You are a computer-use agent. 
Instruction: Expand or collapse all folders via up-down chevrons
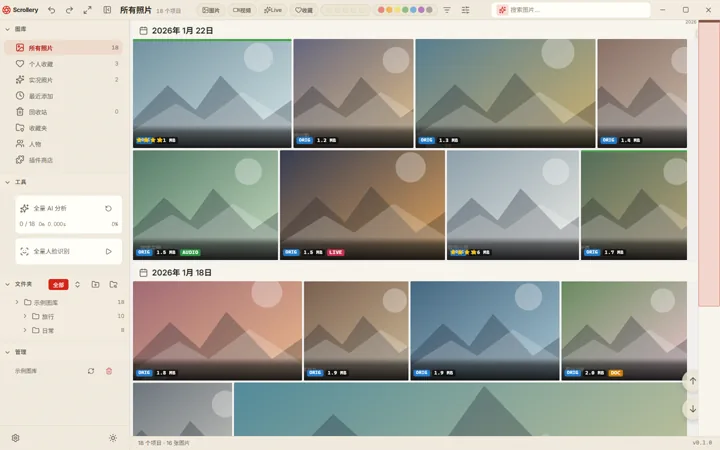77,285
